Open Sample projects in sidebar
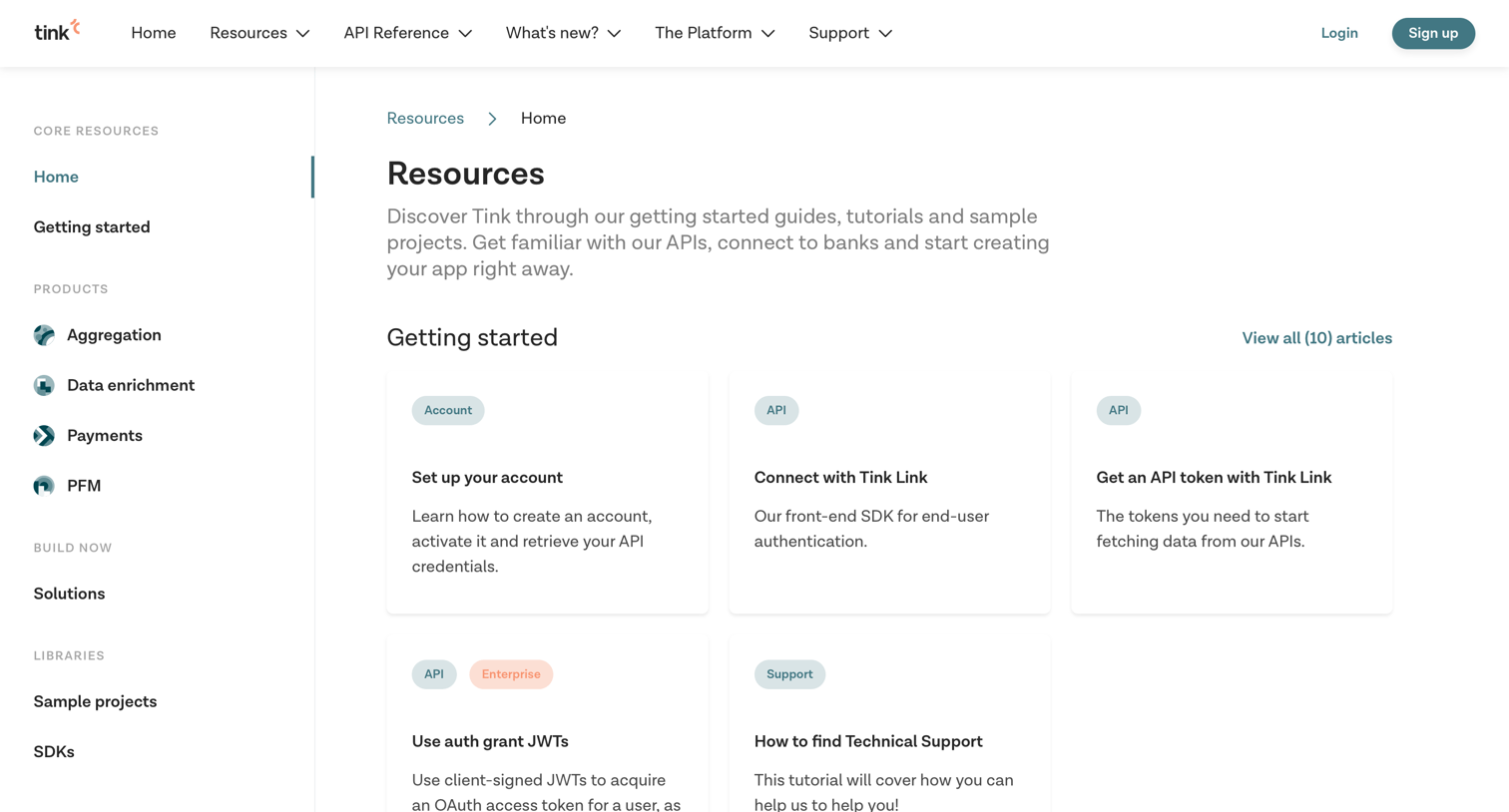 pyautogui.click(x=95, y=701)
